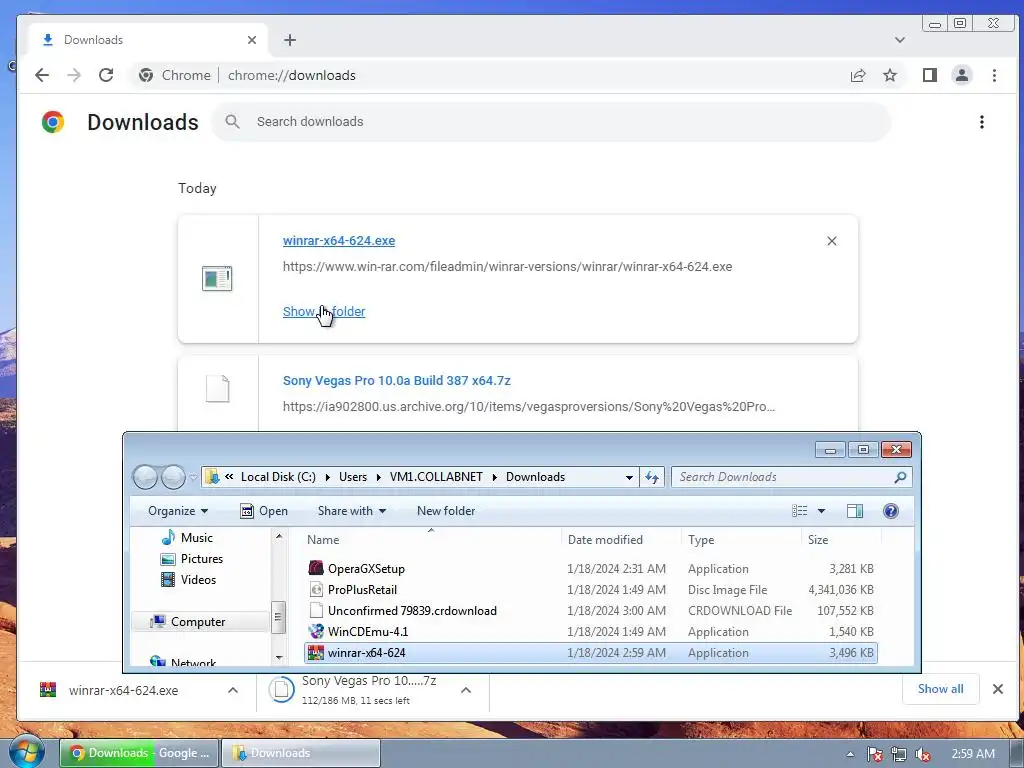Click New folder in Explorer toolbar

pos(446,511)
